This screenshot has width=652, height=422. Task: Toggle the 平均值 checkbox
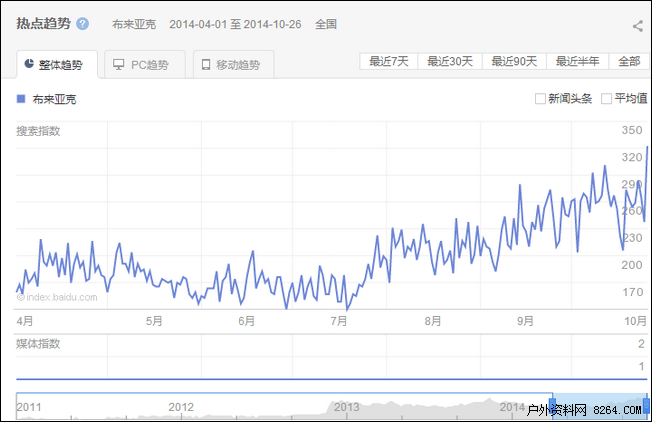pos(607,99)
